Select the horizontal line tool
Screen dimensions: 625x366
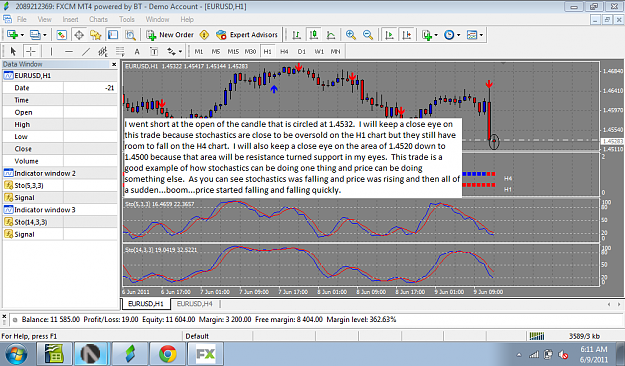click(69, 51)
